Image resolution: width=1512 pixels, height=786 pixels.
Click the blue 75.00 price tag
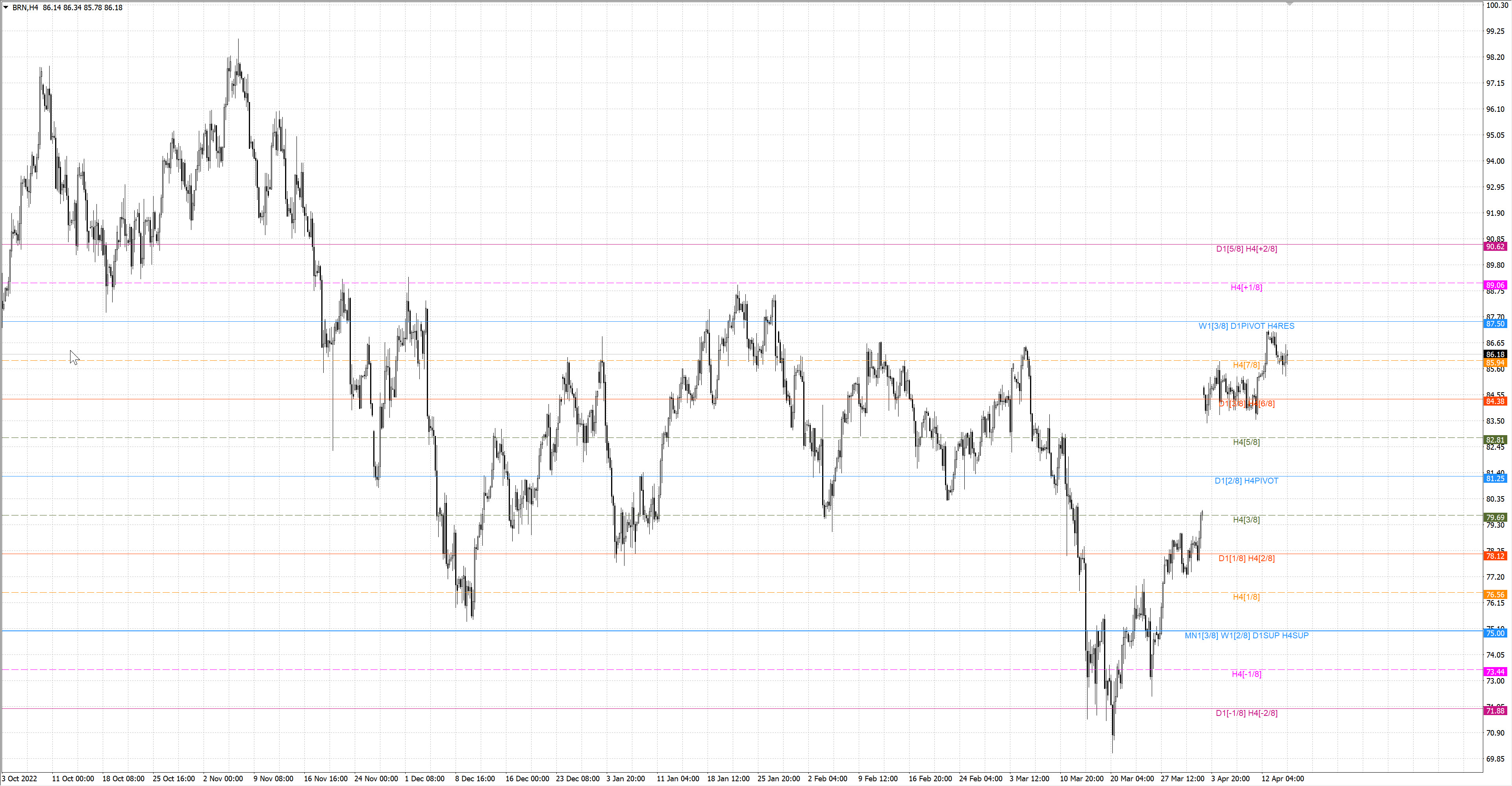1495,633
